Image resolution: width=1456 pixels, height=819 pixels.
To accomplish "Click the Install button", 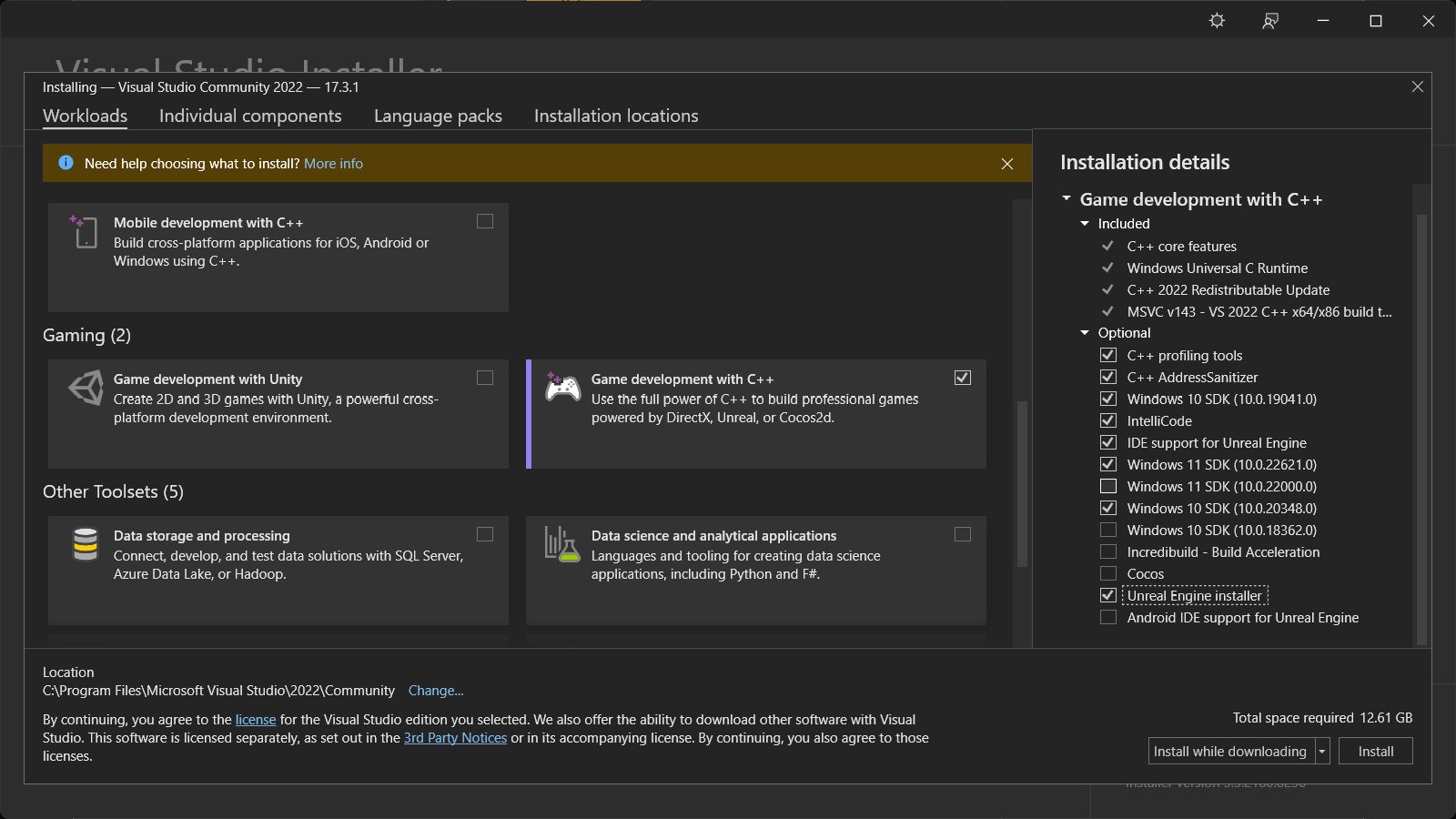I will click(1376, 752).
